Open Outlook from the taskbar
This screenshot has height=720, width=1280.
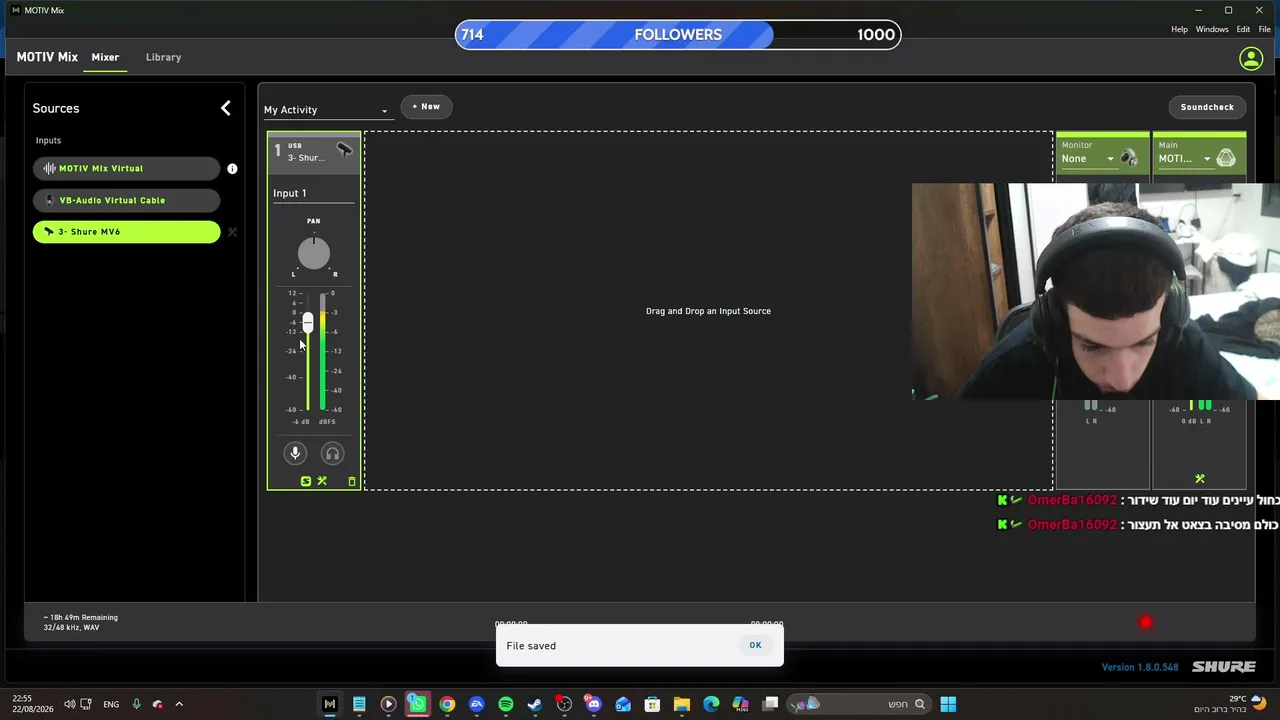pos(623,704)
